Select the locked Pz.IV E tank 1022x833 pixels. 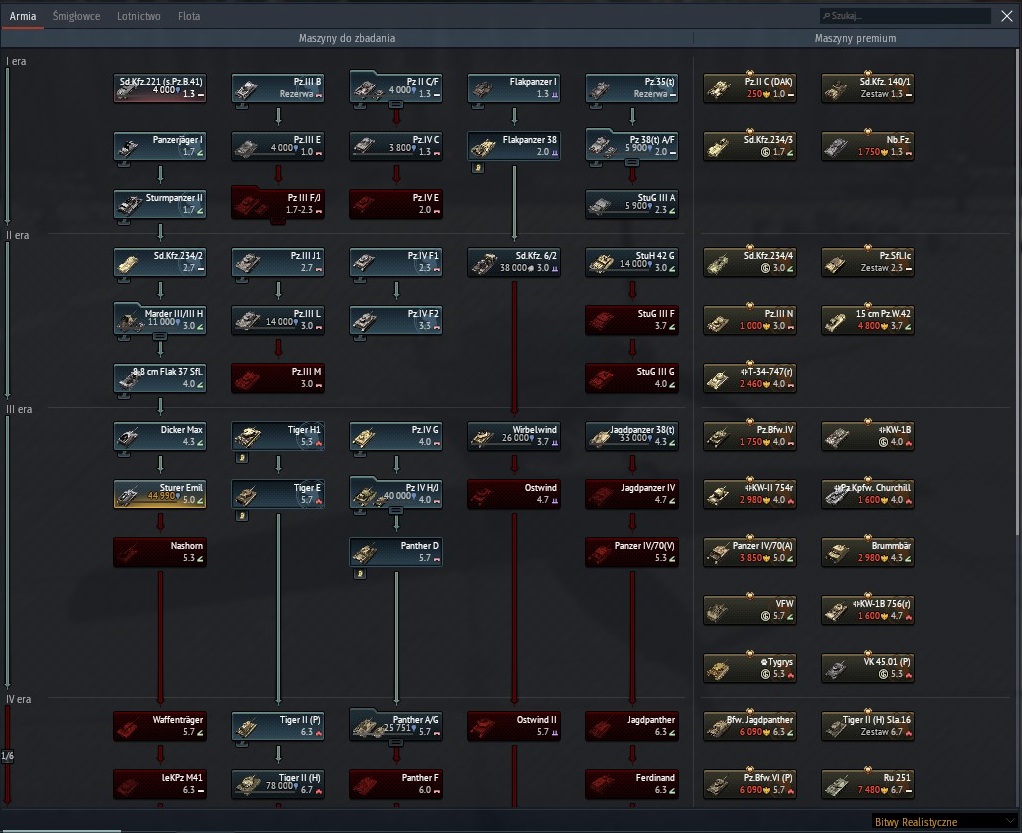[x=396, y=204]
